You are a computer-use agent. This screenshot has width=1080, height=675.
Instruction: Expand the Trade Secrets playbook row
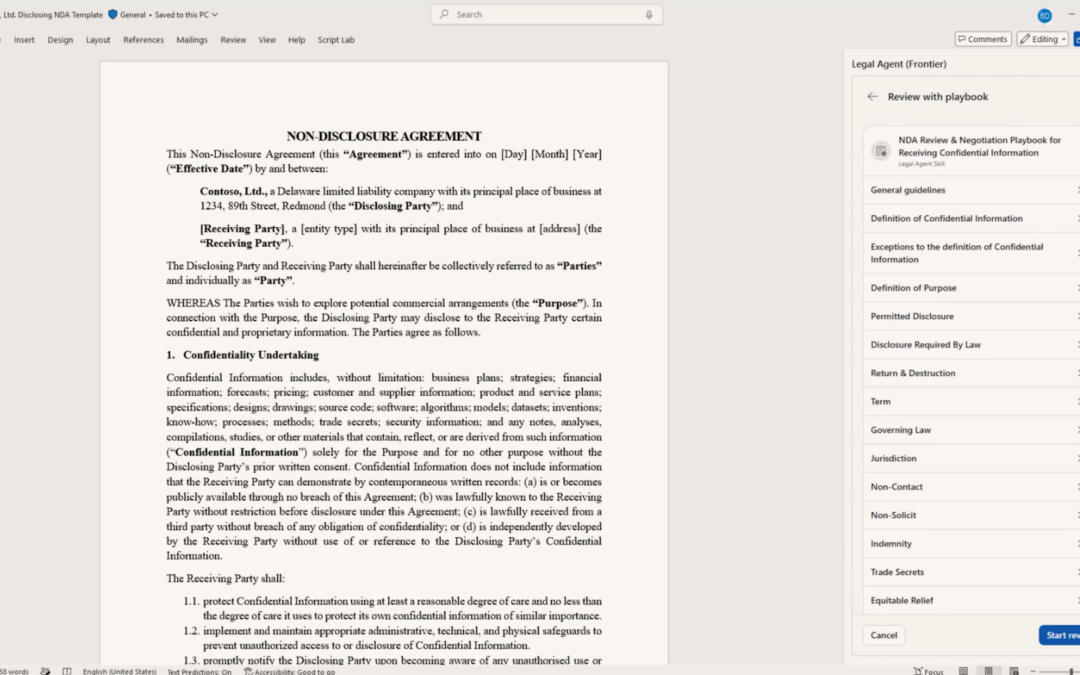pos(971,572)
